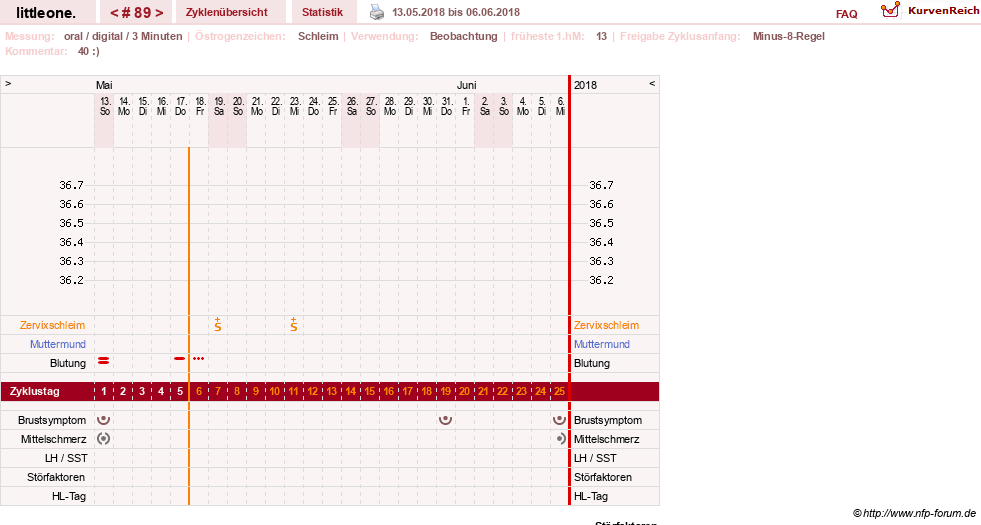Go to next cycle with right arrow by #89
This screenshot has height=525, width=981.
point(160,13)
